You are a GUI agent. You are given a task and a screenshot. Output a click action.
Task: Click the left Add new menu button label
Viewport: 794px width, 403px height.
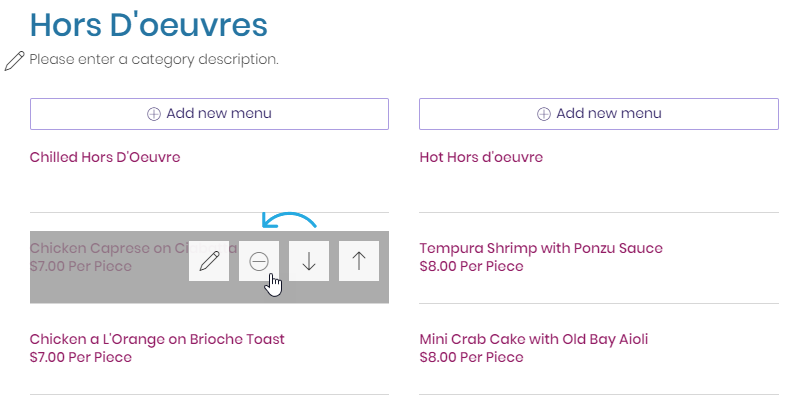219,113
